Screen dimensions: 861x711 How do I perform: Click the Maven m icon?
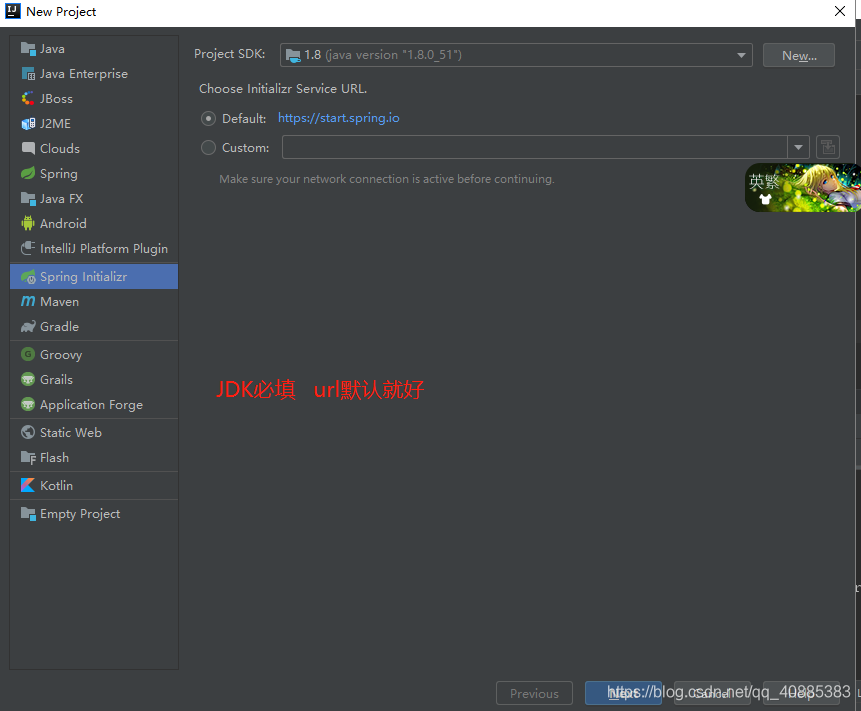coord(28,301)
